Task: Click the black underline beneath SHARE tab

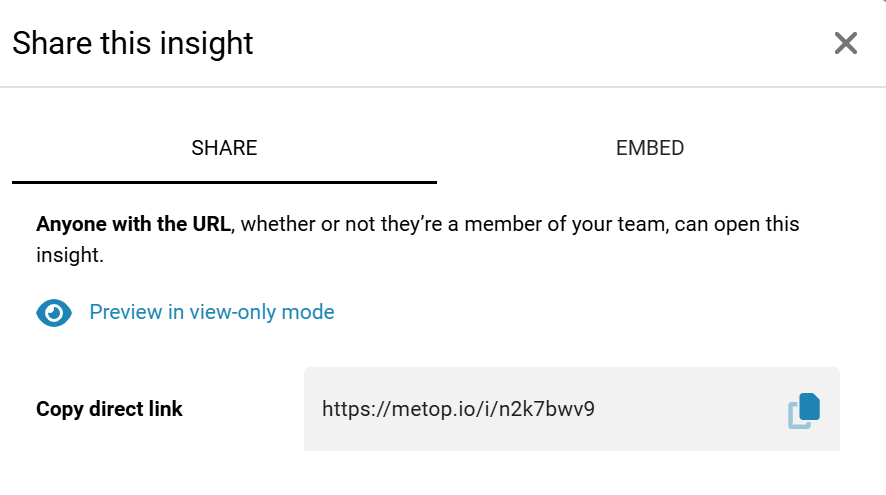Action: pos(224,182)
